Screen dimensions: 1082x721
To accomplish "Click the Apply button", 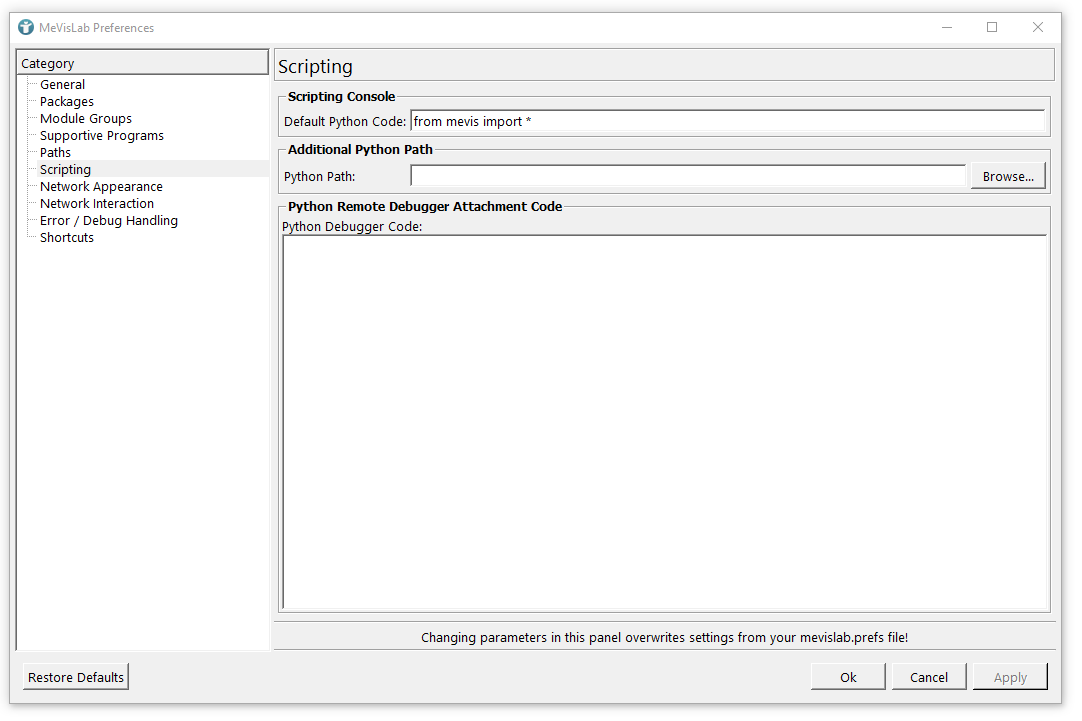I will 1010,677.
